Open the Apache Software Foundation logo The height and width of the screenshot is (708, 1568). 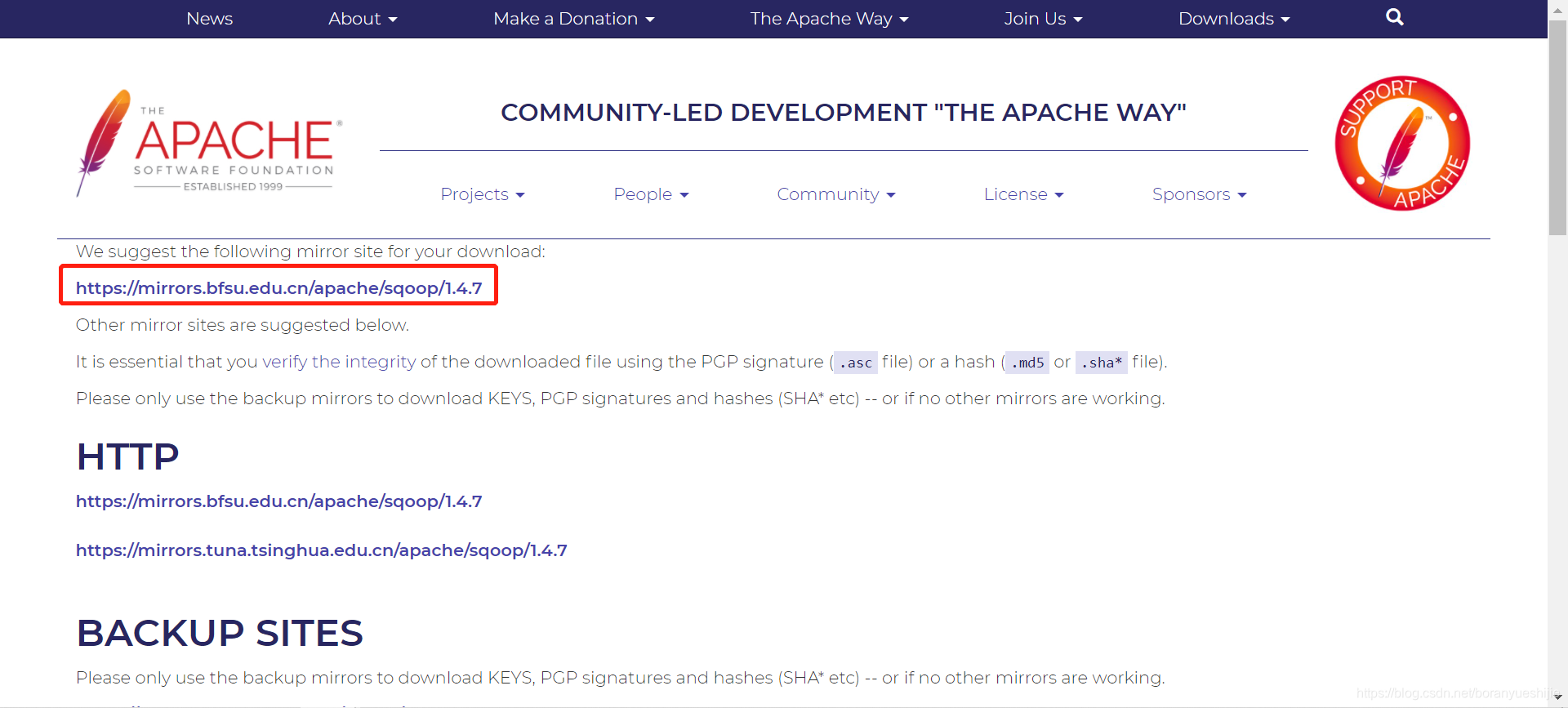(210, 143)
